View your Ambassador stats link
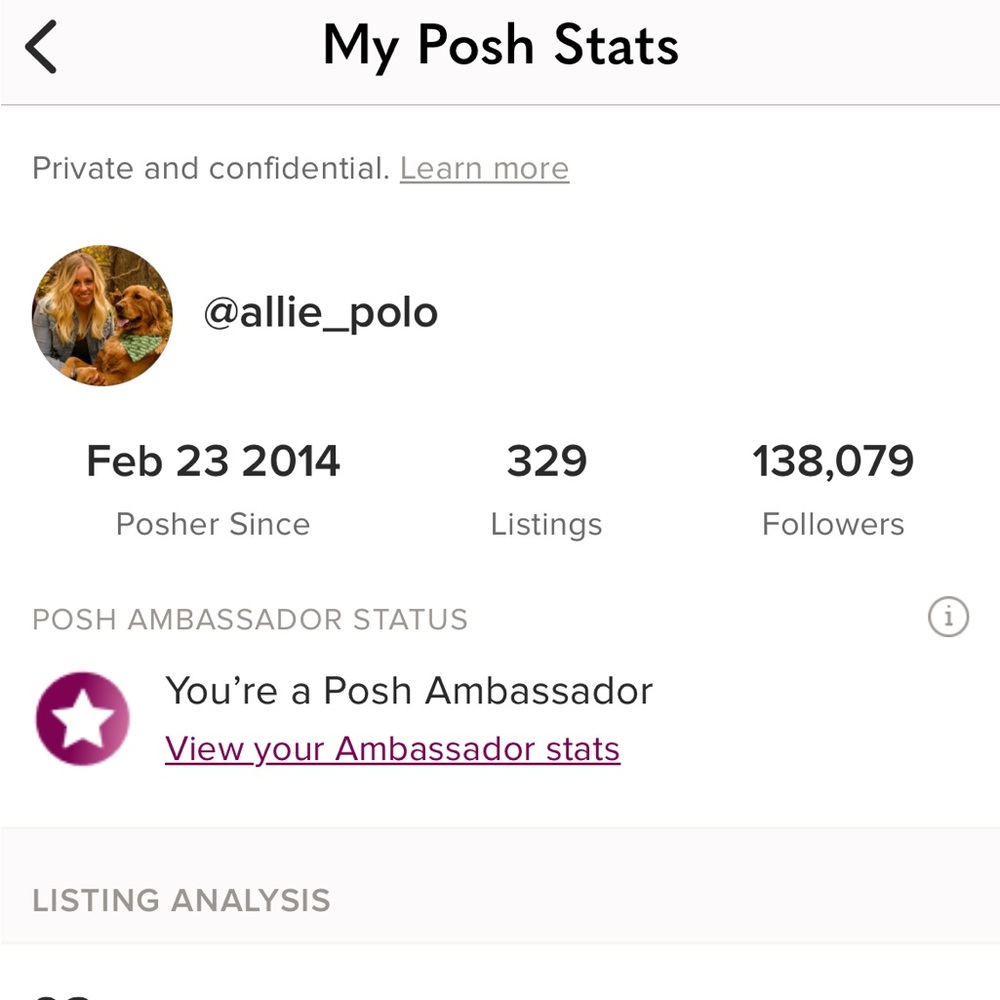The image size is (1000, 1000). point(392,749)
